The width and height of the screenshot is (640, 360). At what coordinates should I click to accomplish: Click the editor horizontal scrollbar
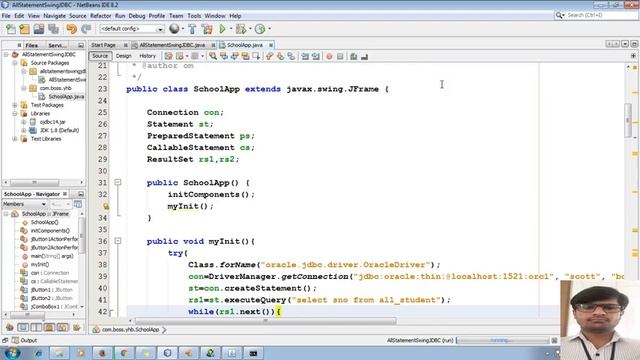[265, 321]
